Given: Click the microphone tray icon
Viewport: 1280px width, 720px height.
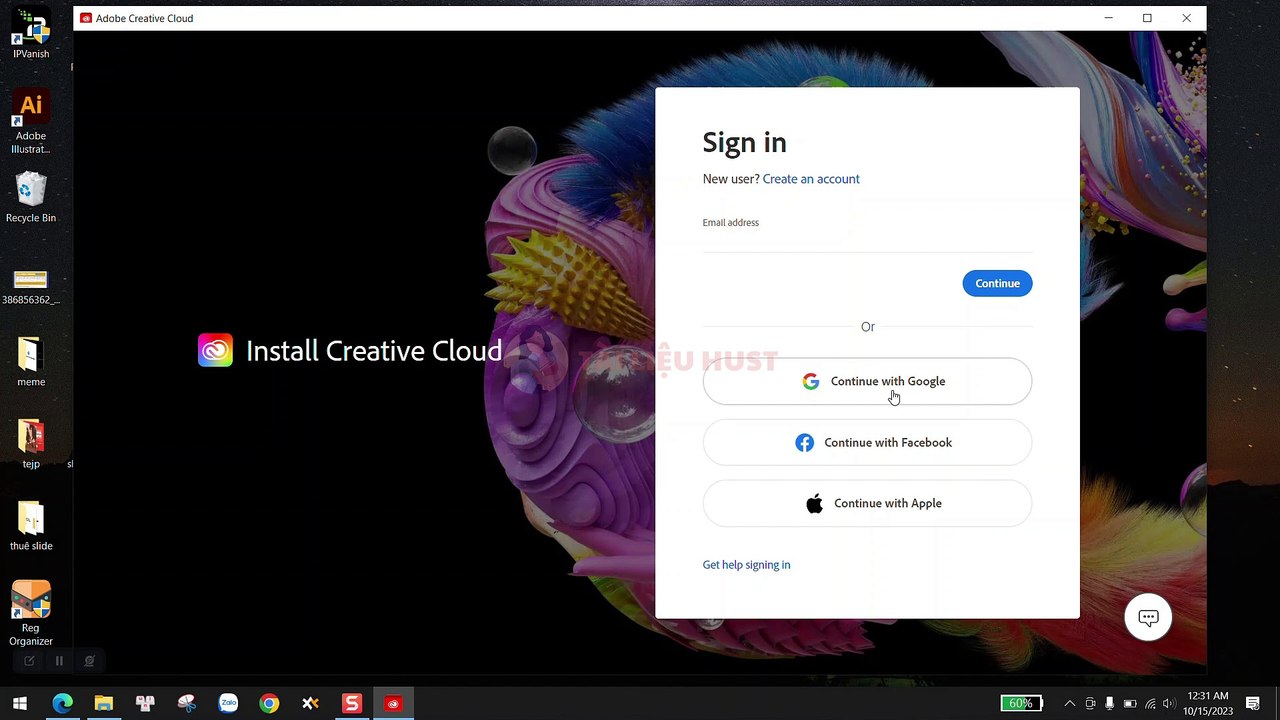Looking at the screenshot, I should [x=1109, y=704].
